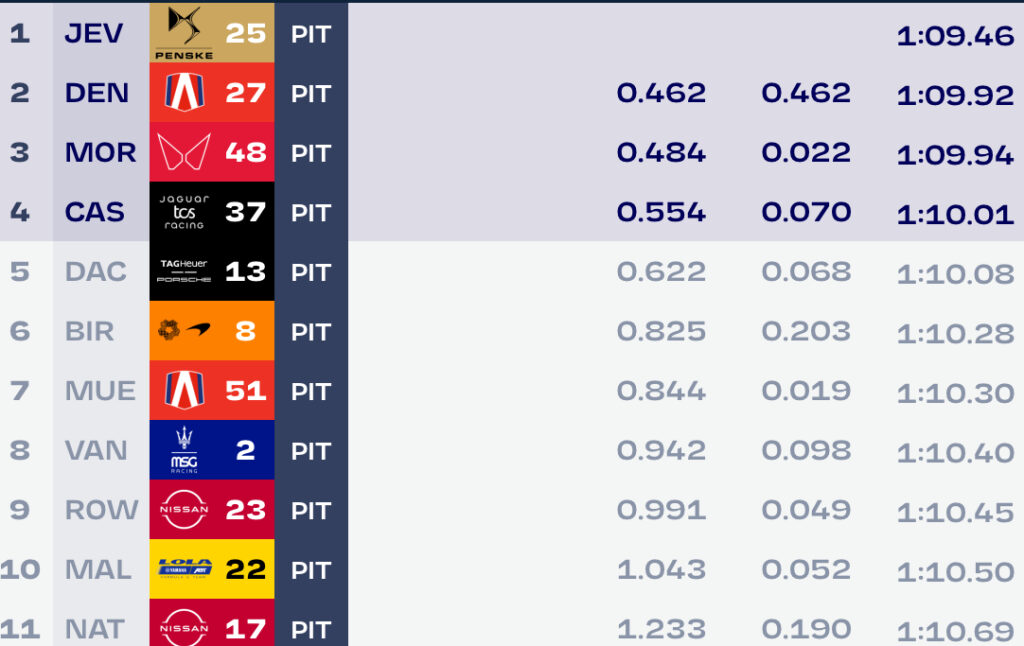
Task: Click the Lola Yamaha ABT logo
Action: coord(185,569)
